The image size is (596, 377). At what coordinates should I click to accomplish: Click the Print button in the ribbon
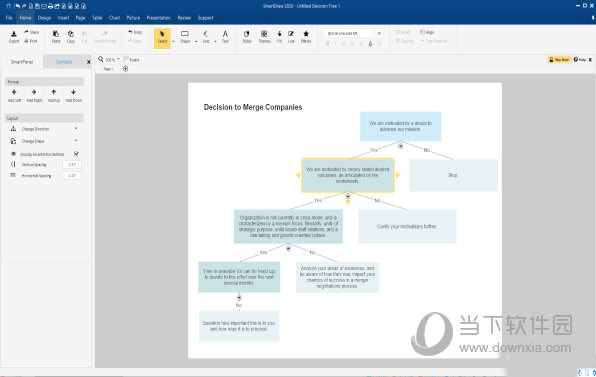[31, 41]
